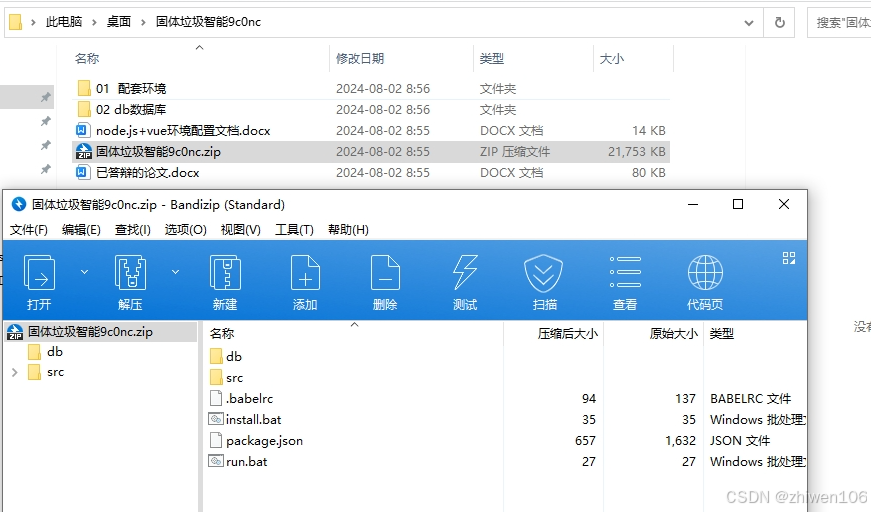
Task: Click the Bandizip app icon in title bar
Action: 19,204
